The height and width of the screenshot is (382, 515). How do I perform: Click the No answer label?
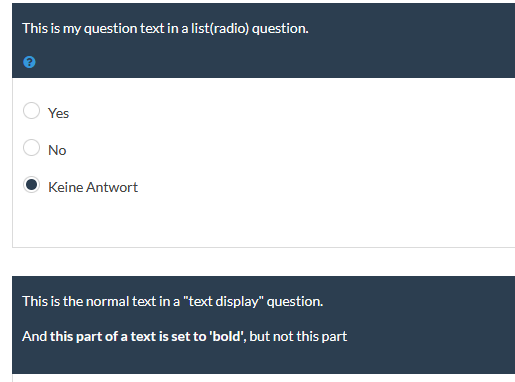click(57, 150)
